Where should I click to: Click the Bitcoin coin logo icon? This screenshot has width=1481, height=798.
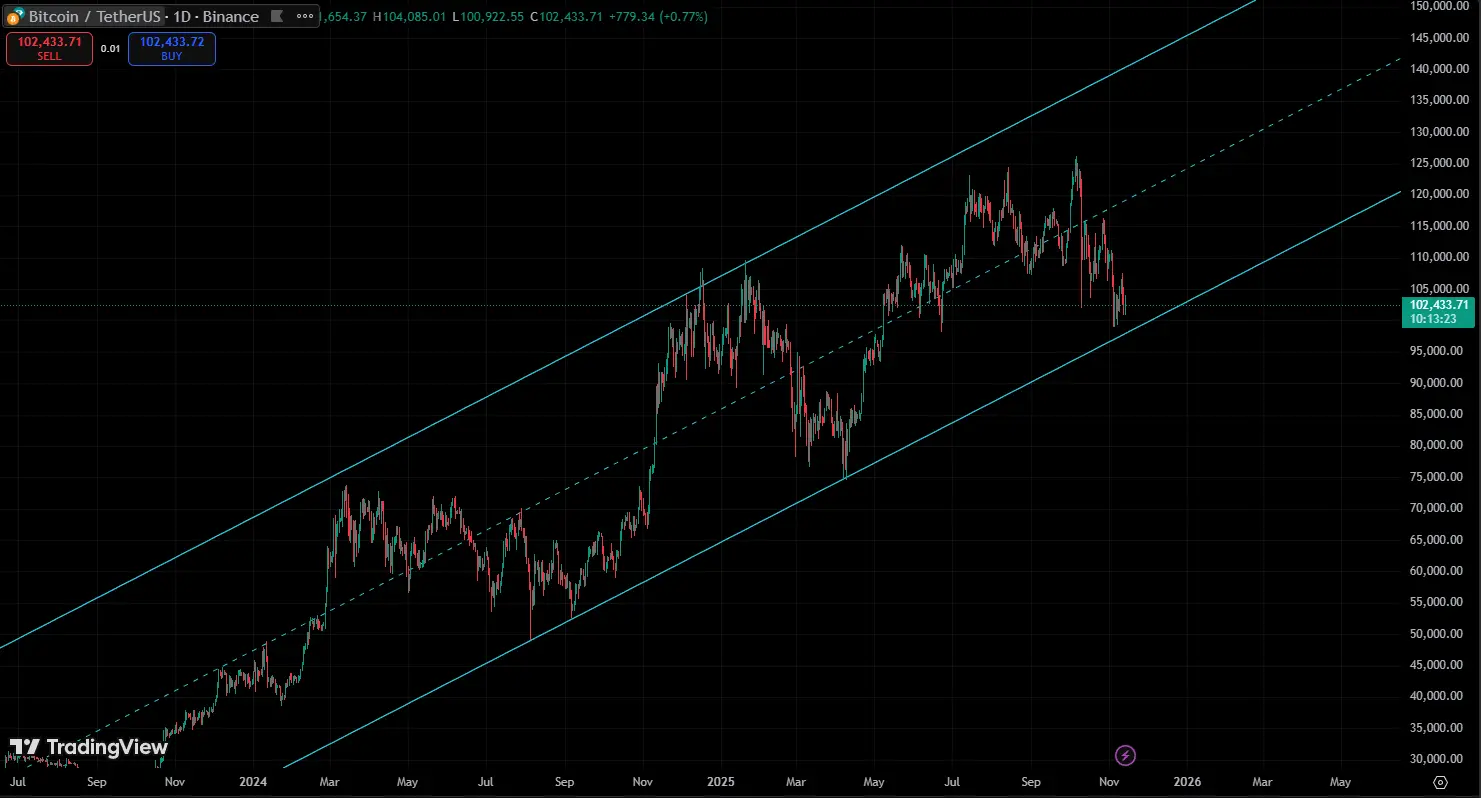tap(15, 17)
